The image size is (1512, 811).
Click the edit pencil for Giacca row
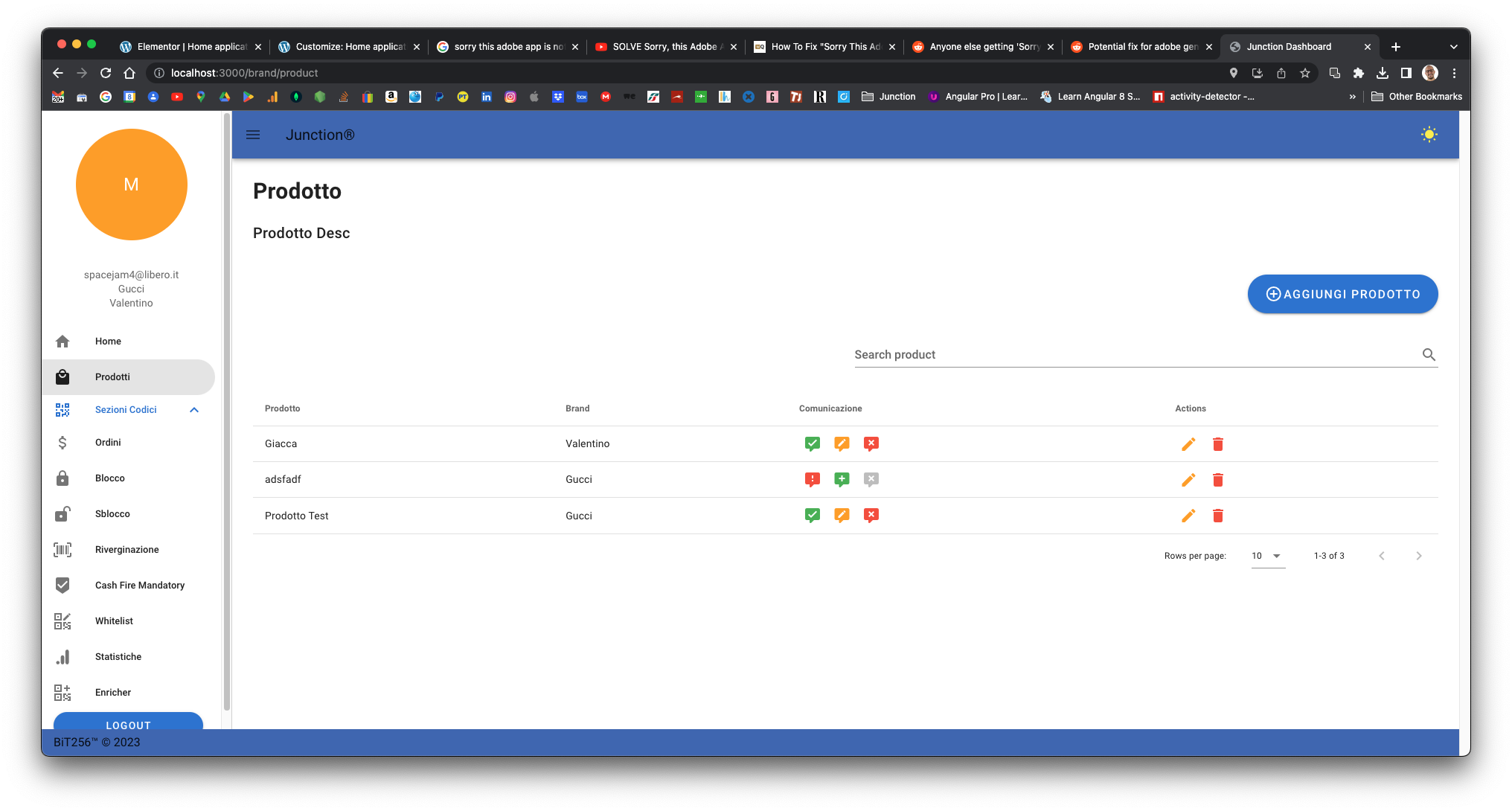(x=1188, y=444)
